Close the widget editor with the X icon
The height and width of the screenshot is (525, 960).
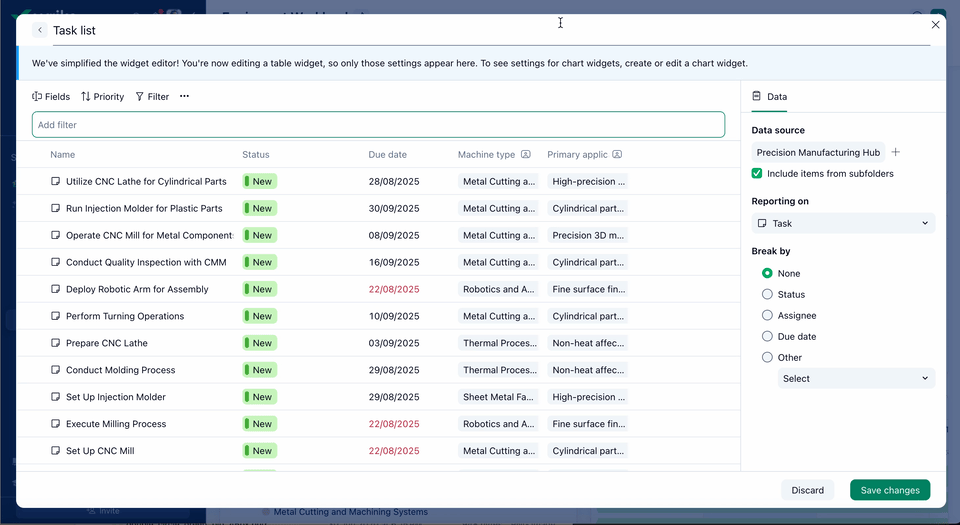coord(935,25)
